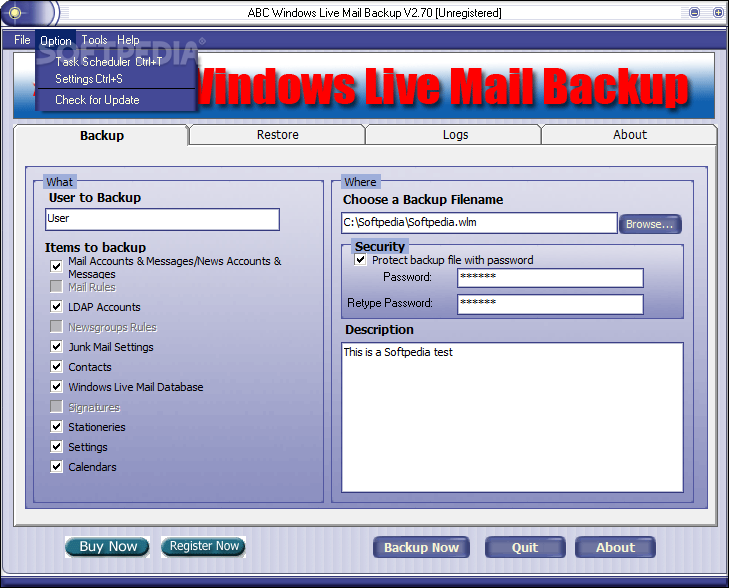Start backup with Backup Now button
This screenshot has height=588, width=729.
421,547
